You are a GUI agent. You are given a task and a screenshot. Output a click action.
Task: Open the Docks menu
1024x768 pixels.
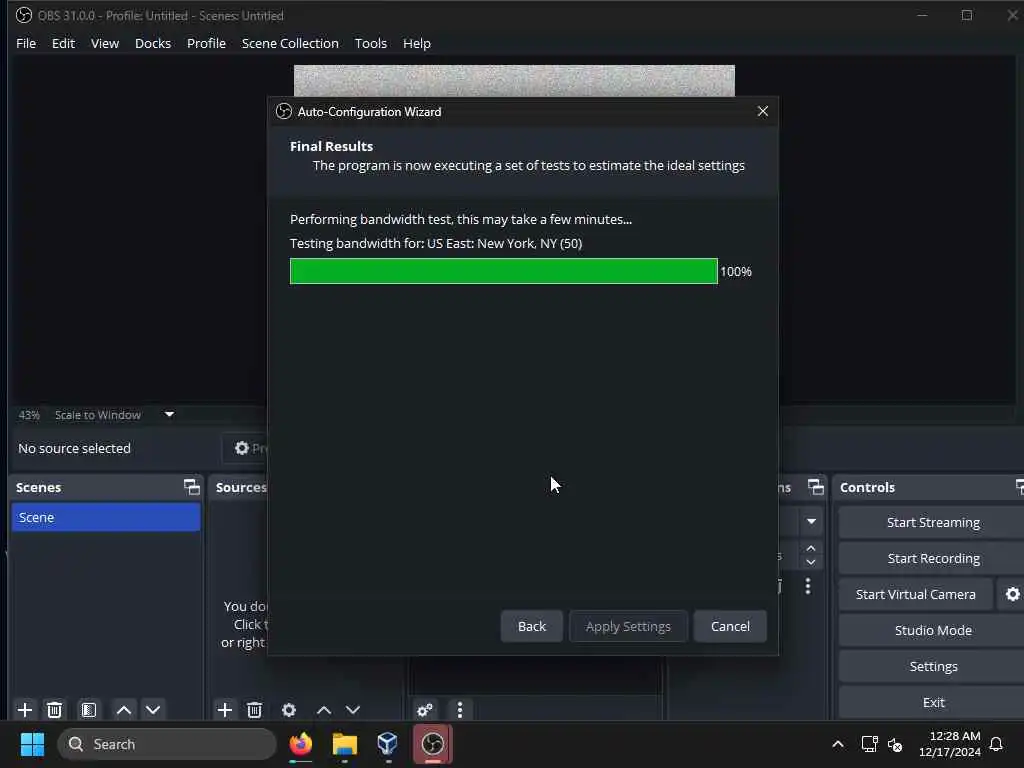click(153, 43)
